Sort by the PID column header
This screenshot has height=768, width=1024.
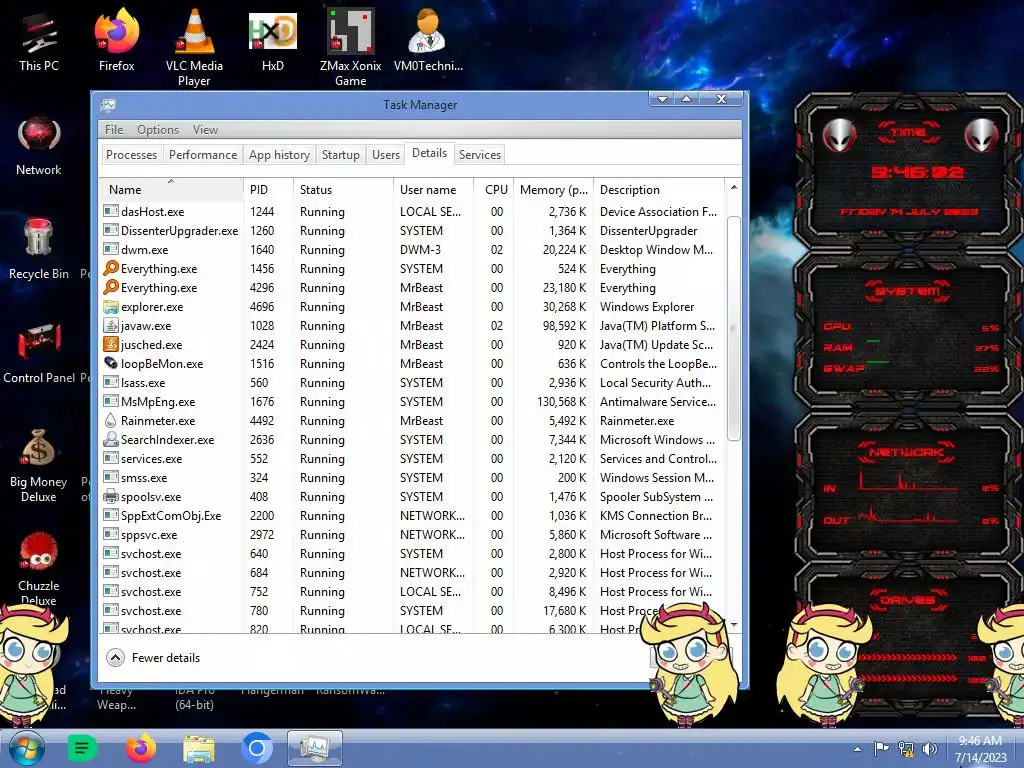(268, 189)
